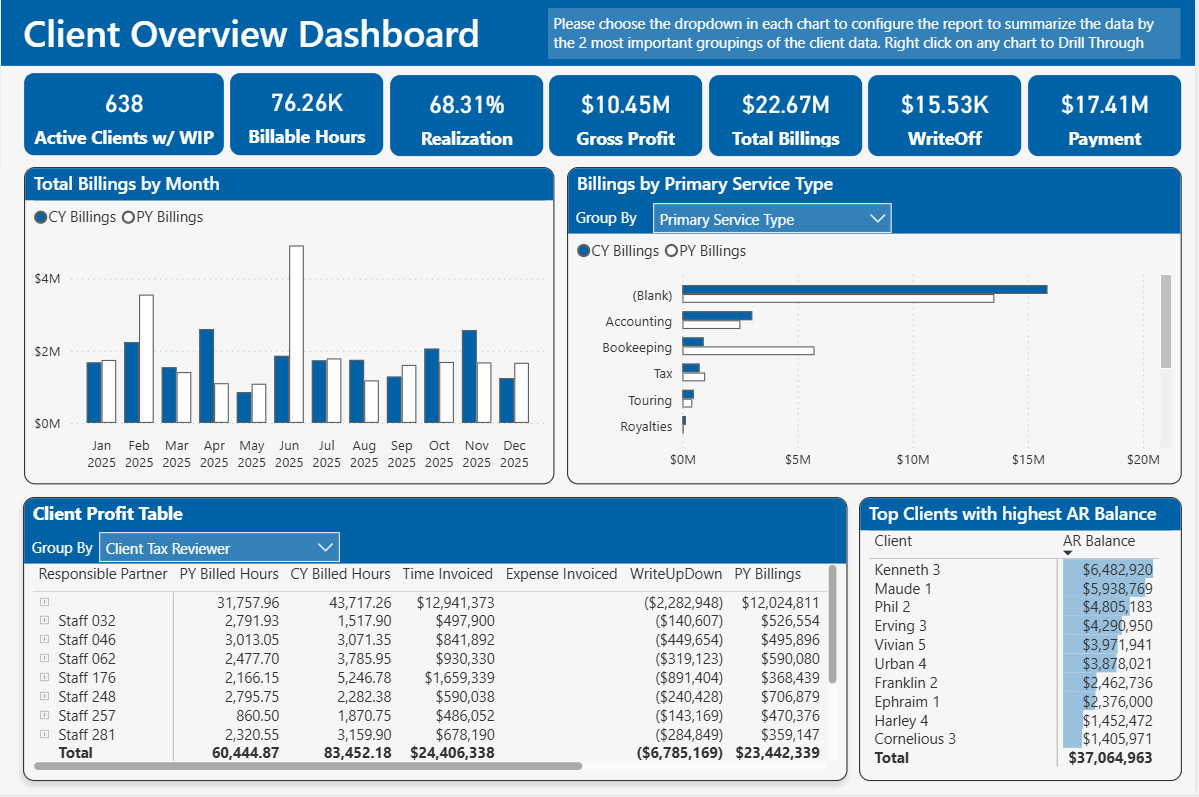Click the service type chart vertical scrollbar
This screenshot has width=1199, height=797.
coord(1165,321)
